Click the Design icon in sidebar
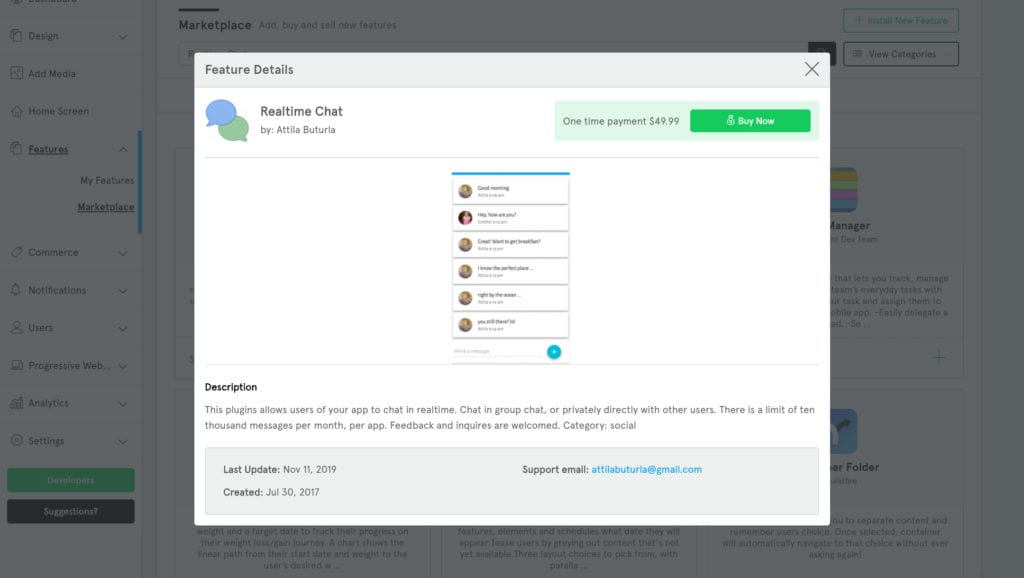 (x=16, y=36)
